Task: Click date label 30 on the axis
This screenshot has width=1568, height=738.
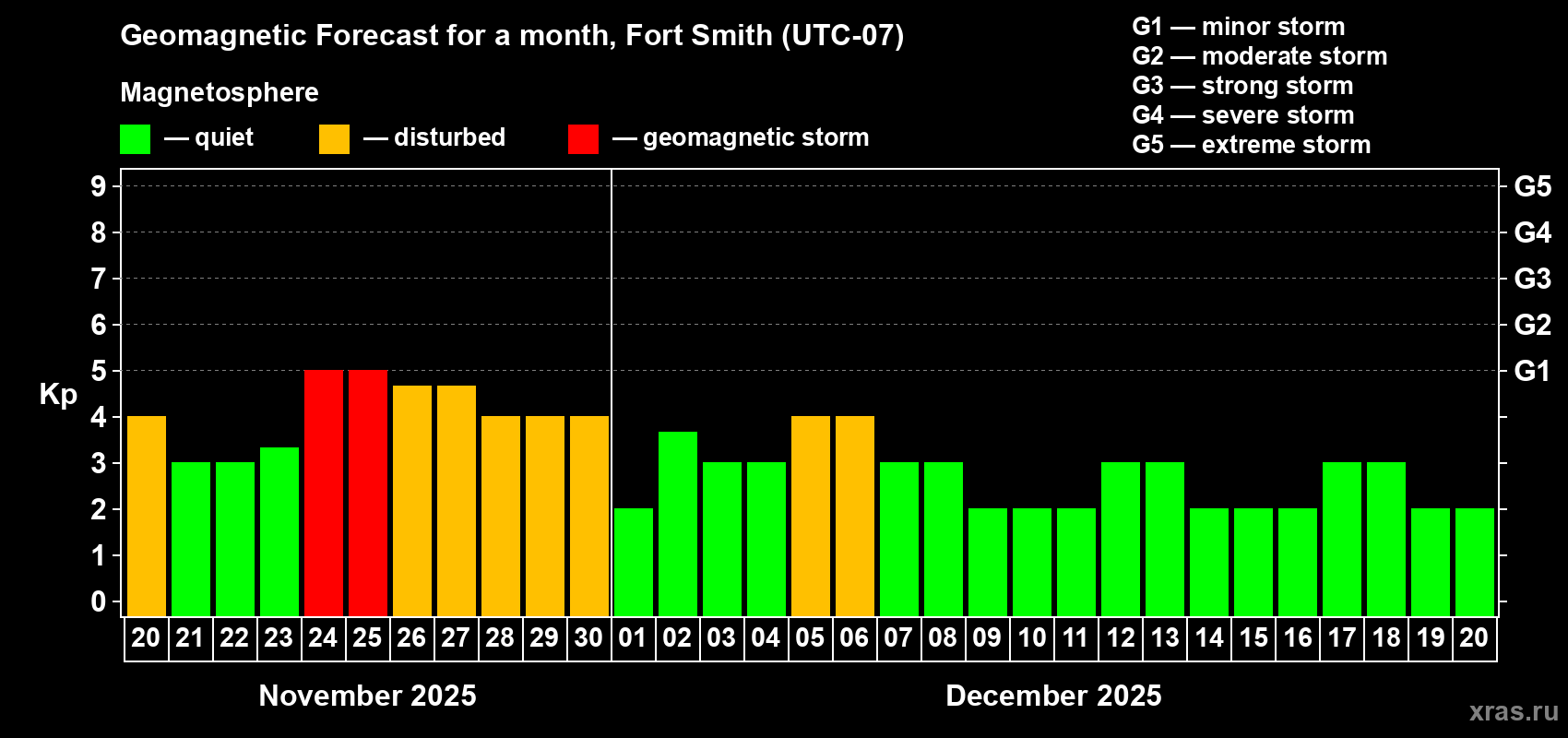Action: 588,638
